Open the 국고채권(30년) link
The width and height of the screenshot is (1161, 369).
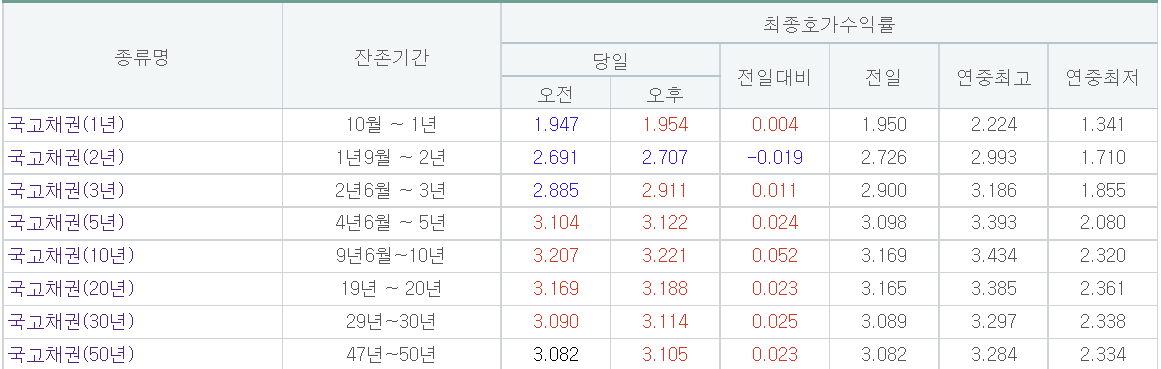pyautogui.click(x=71, y=322)
